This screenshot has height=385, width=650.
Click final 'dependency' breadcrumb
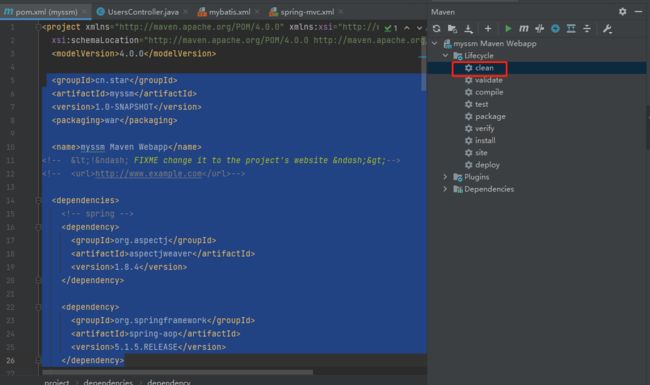point(169,382)
